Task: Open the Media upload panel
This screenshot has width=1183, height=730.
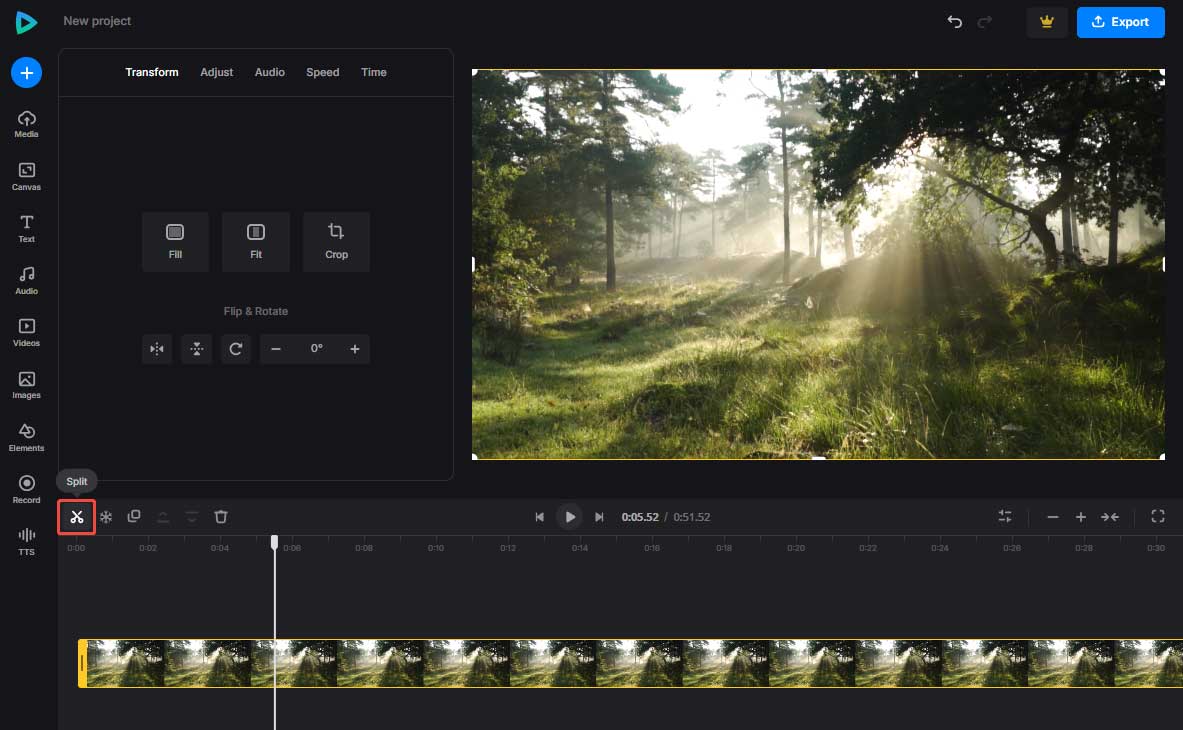Action: point(26,124)
